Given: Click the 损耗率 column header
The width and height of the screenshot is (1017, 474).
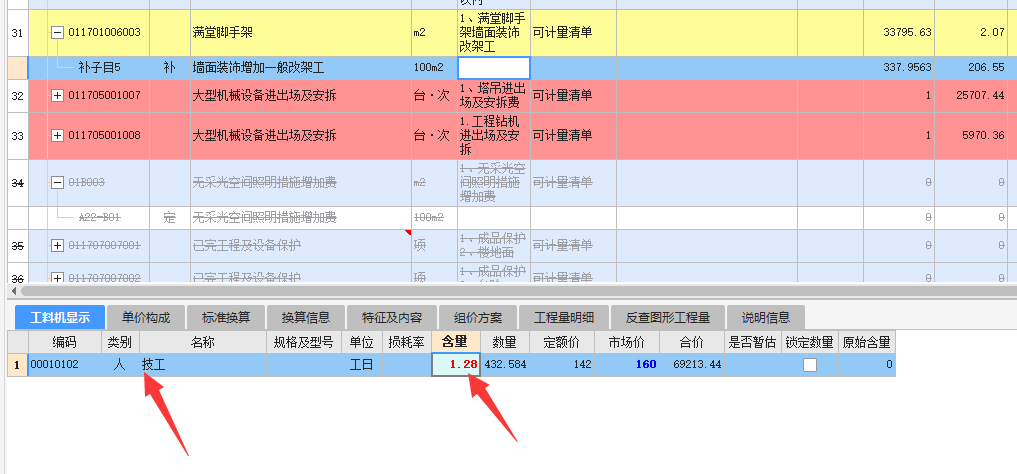Looking at the screenshot, I should coord(407,342).
